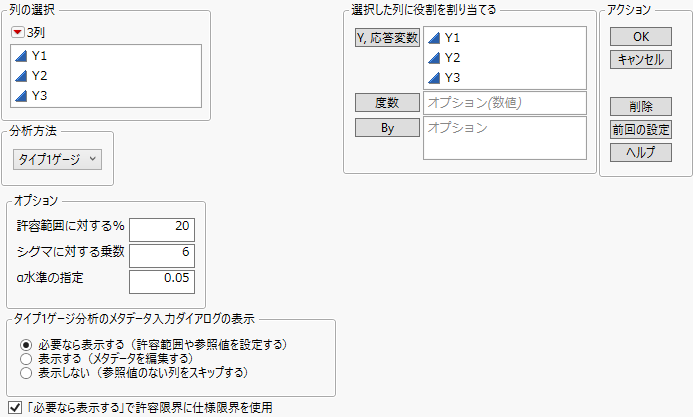
Task: Click the Y3 continuous icon in column list
Action: 23,95
